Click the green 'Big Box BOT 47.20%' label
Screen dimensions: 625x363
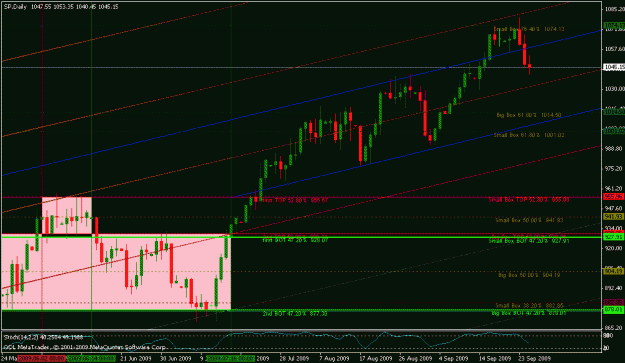coord(529,313)
